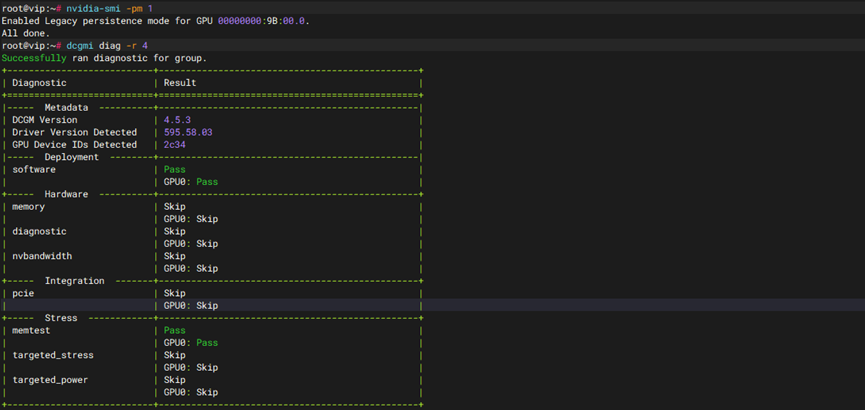Click the 'GPU Device IDs Detected' label
This screenshot has height=410, width=865.
(x=74, y=145)
